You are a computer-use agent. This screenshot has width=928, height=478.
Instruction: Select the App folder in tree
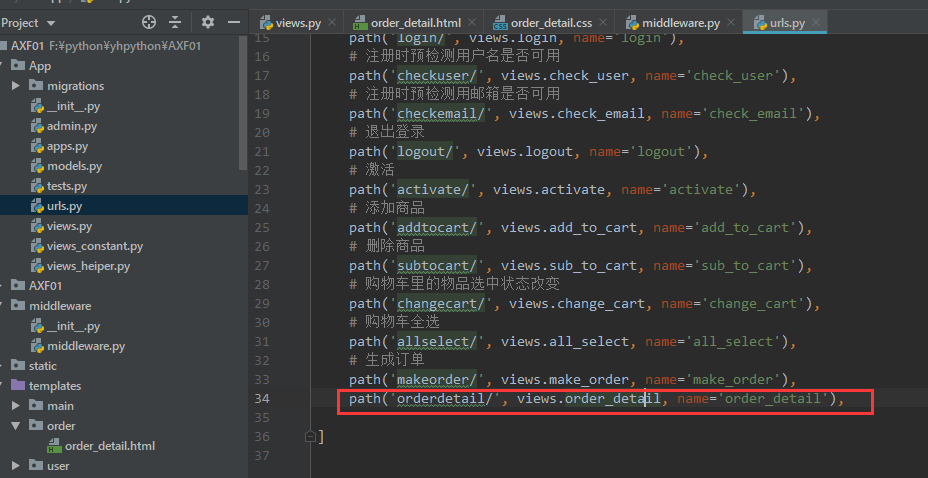(x=40, y=66)
